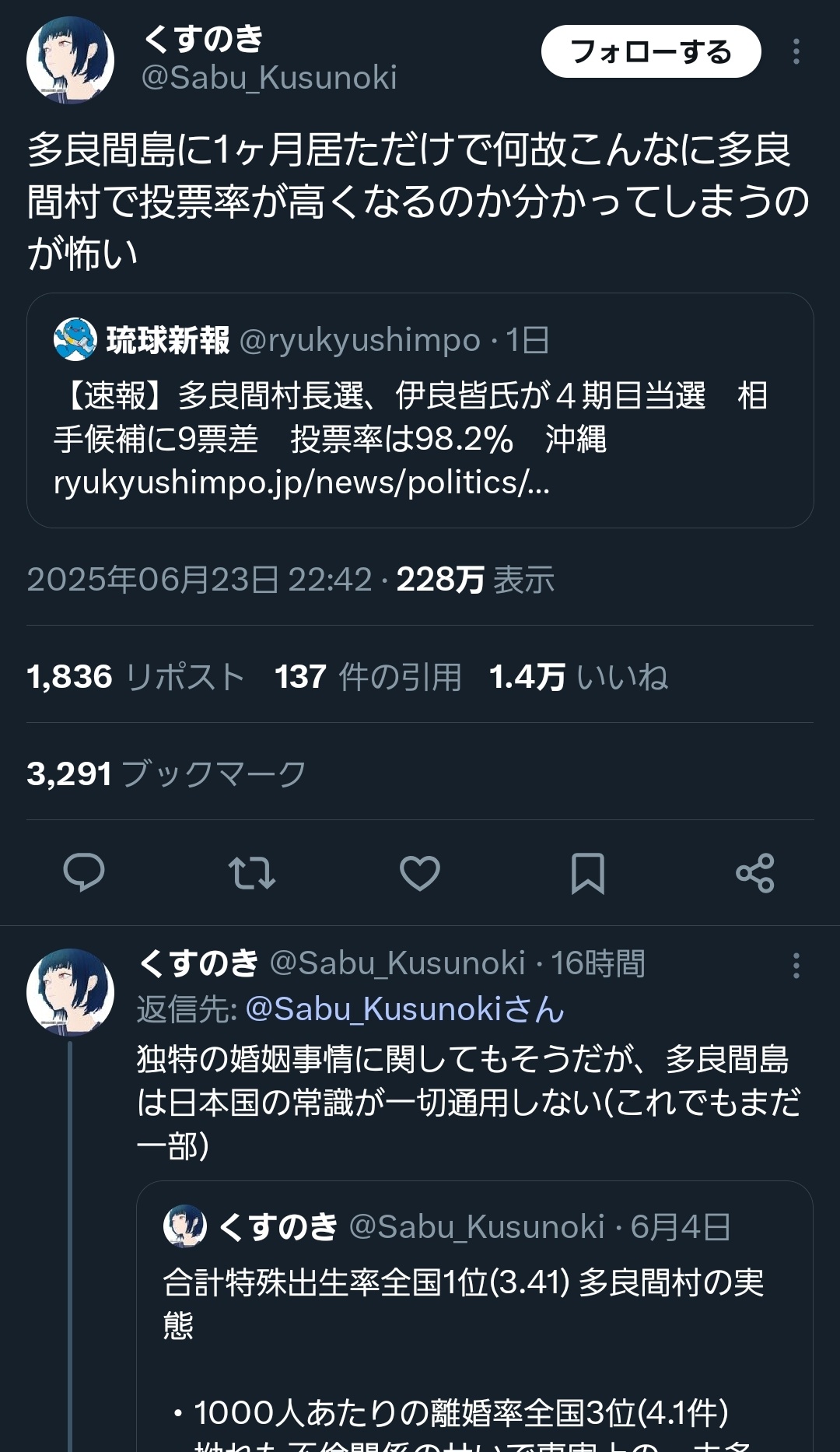Tap the @Sabu_Kusunokiさん reply mention link
Screen dimensions: 840x1452
click(x=404, y=1009)
